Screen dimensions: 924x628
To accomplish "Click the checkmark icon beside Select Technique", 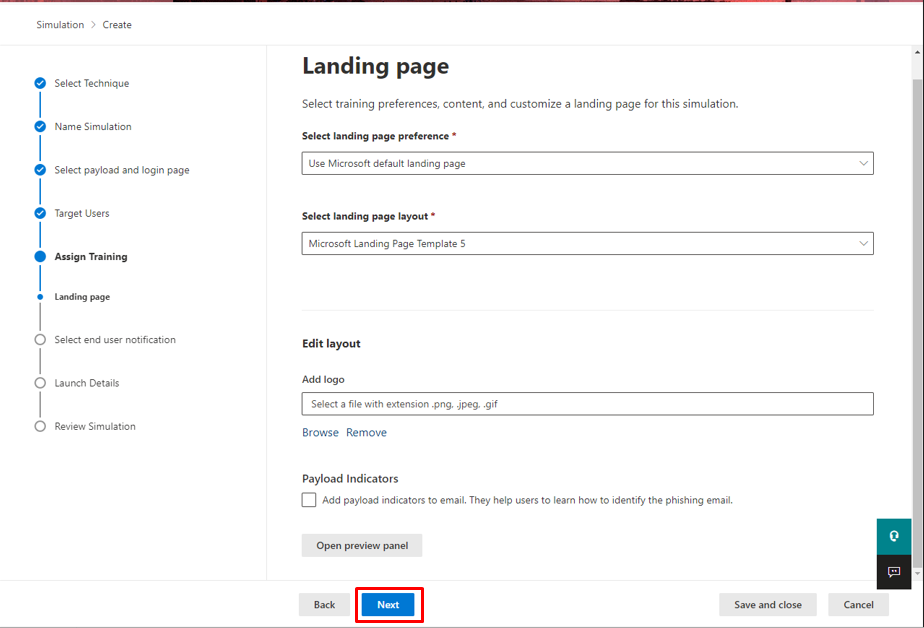I will point(39,84).
